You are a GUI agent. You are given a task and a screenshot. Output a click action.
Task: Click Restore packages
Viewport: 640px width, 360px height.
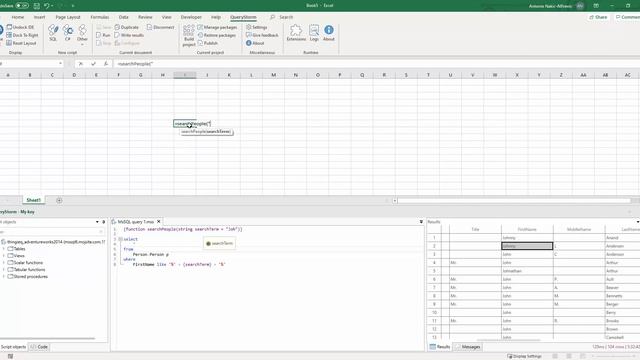217,35
